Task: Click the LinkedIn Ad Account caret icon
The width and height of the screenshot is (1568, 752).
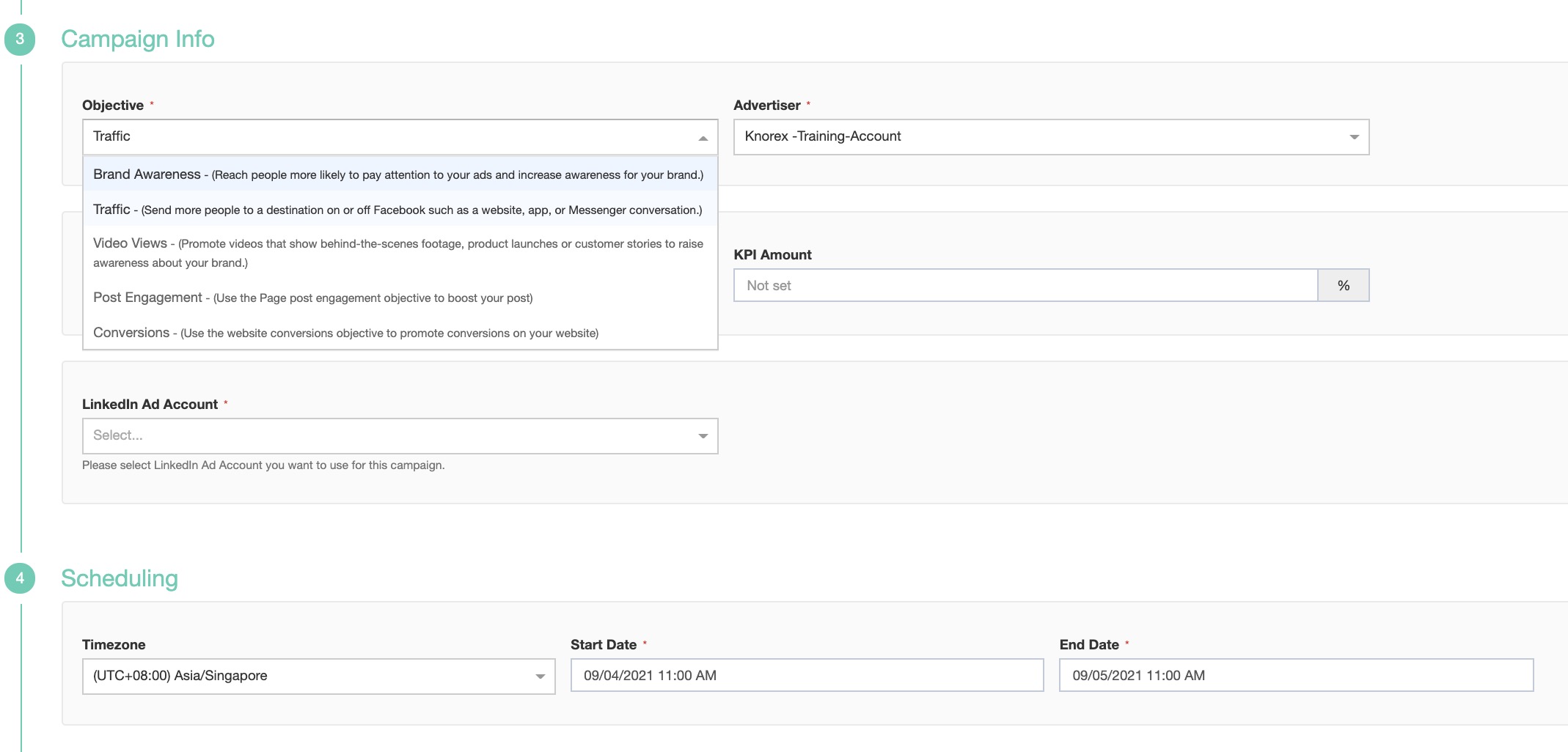Action: coord(703,436)
